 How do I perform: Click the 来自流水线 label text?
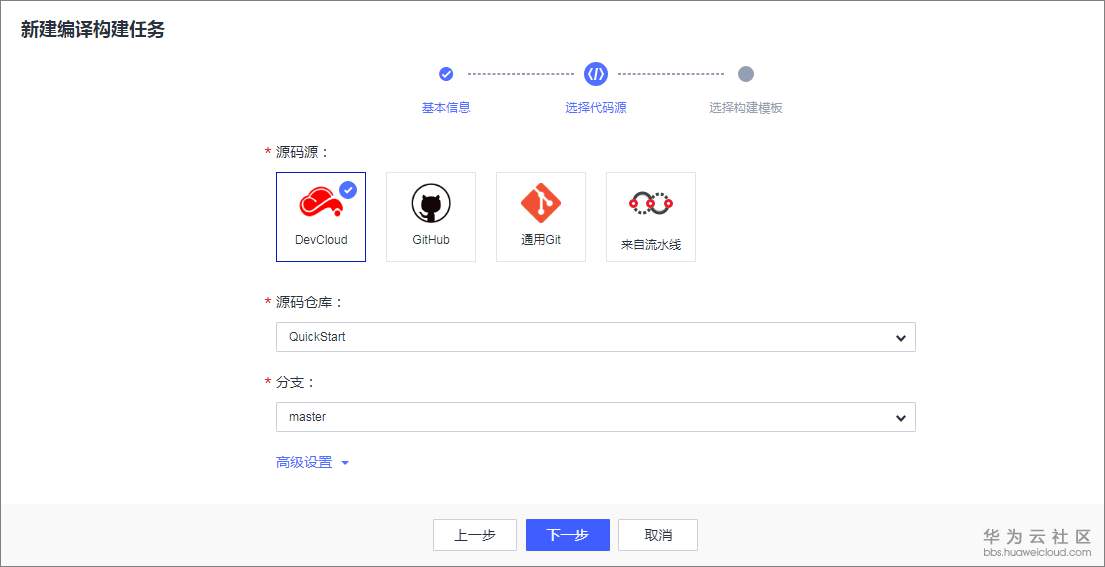coord(650,246)
